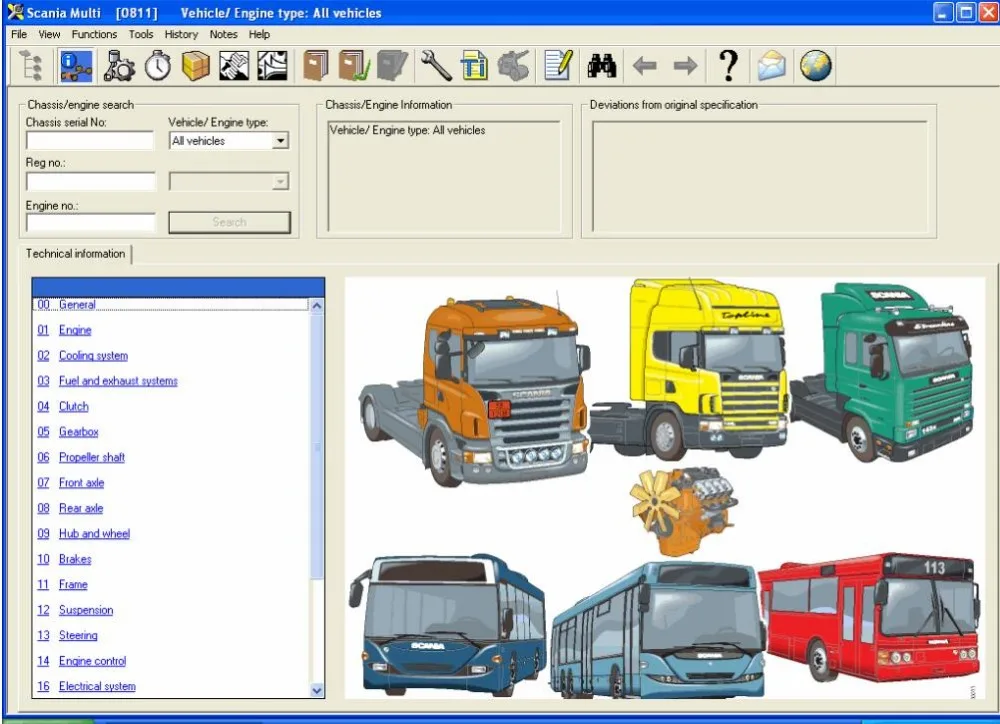Select the dark blue Scania bus image
This screenshot has width=1000, height=724.
(448, 624)
